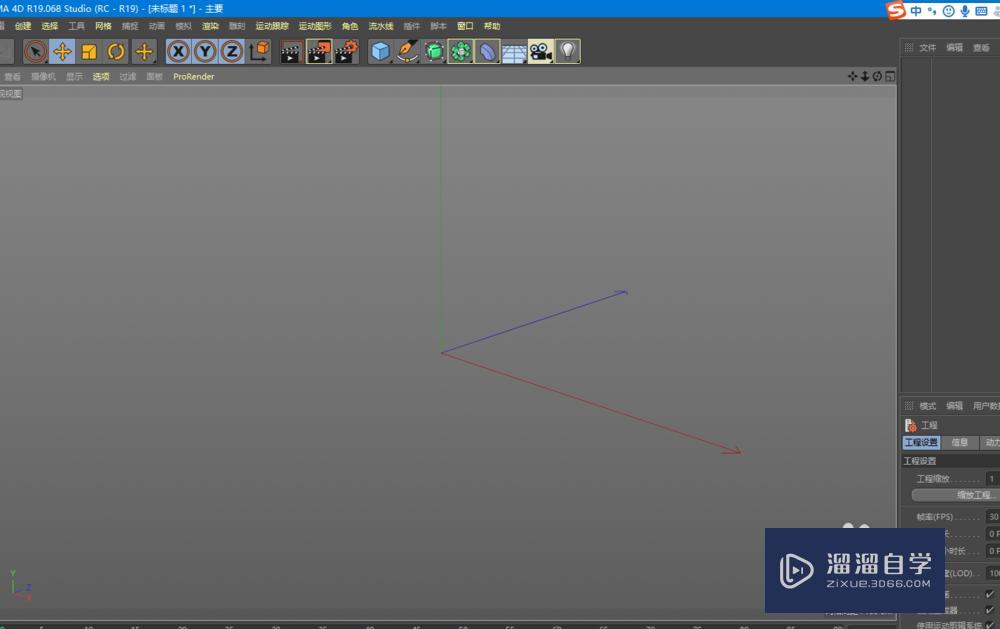Screen dimensions: 1000x629
Task: Switch to 工程设置 tab
Action: pyautogui.click(x=922, y=442)
